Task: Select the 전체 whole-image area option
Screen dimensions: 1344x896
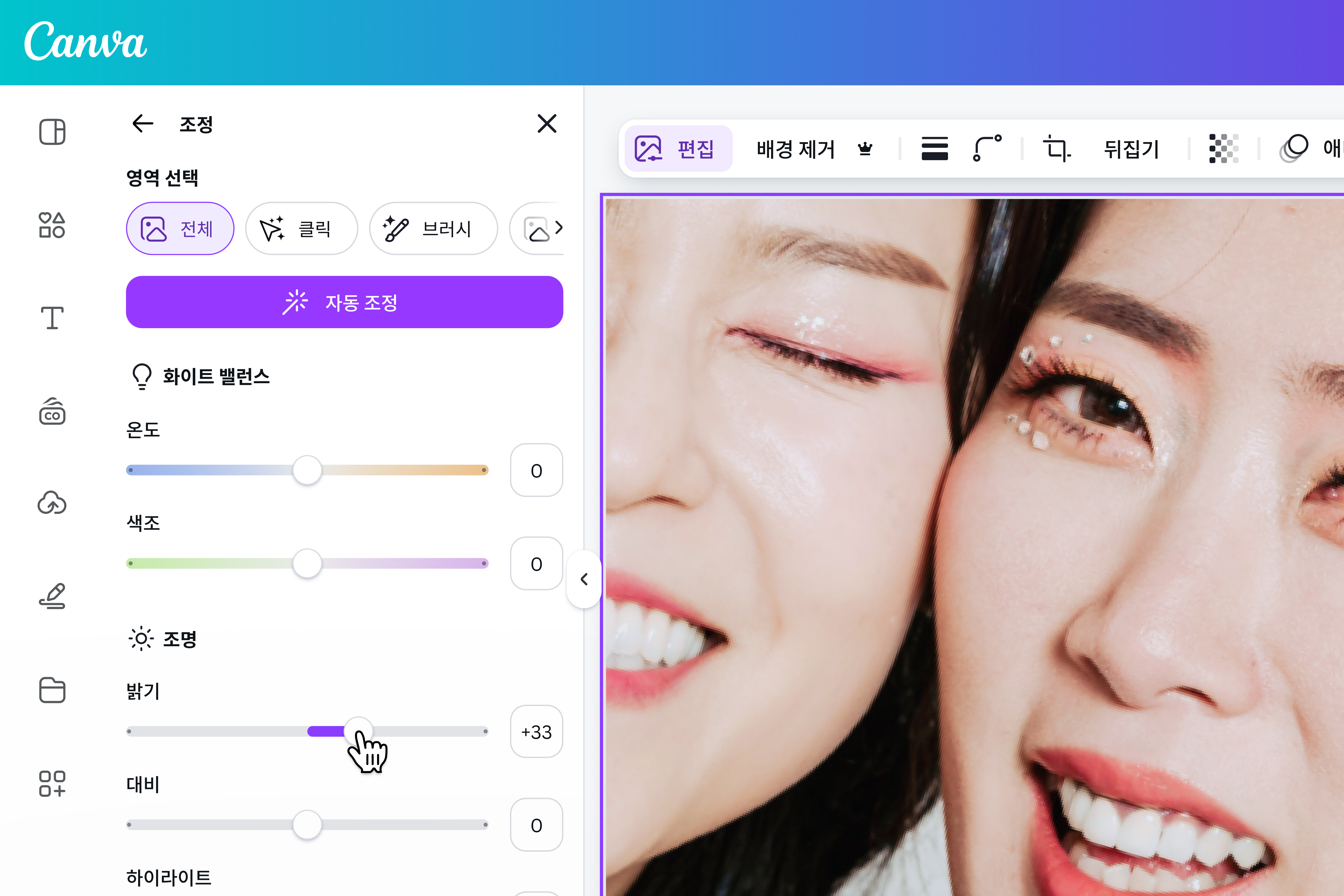Action: [180, 229]
